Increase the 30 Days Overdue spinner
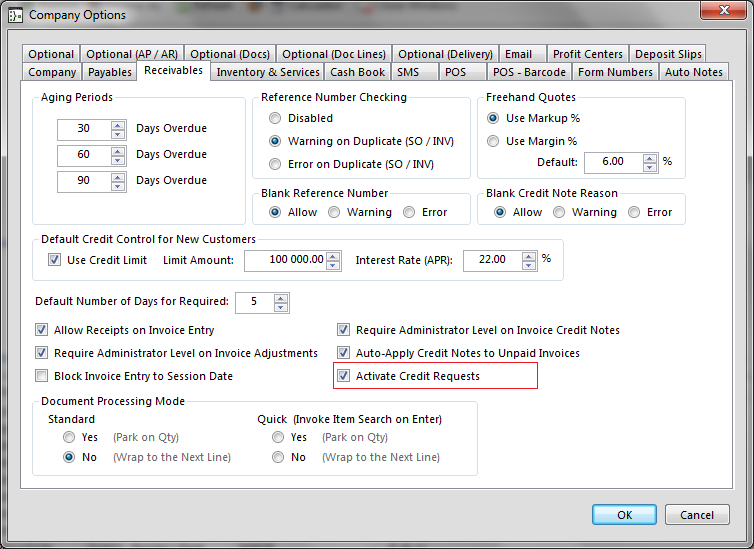The width and height of the screenshot is (754, 549). (x=118, y=125)
